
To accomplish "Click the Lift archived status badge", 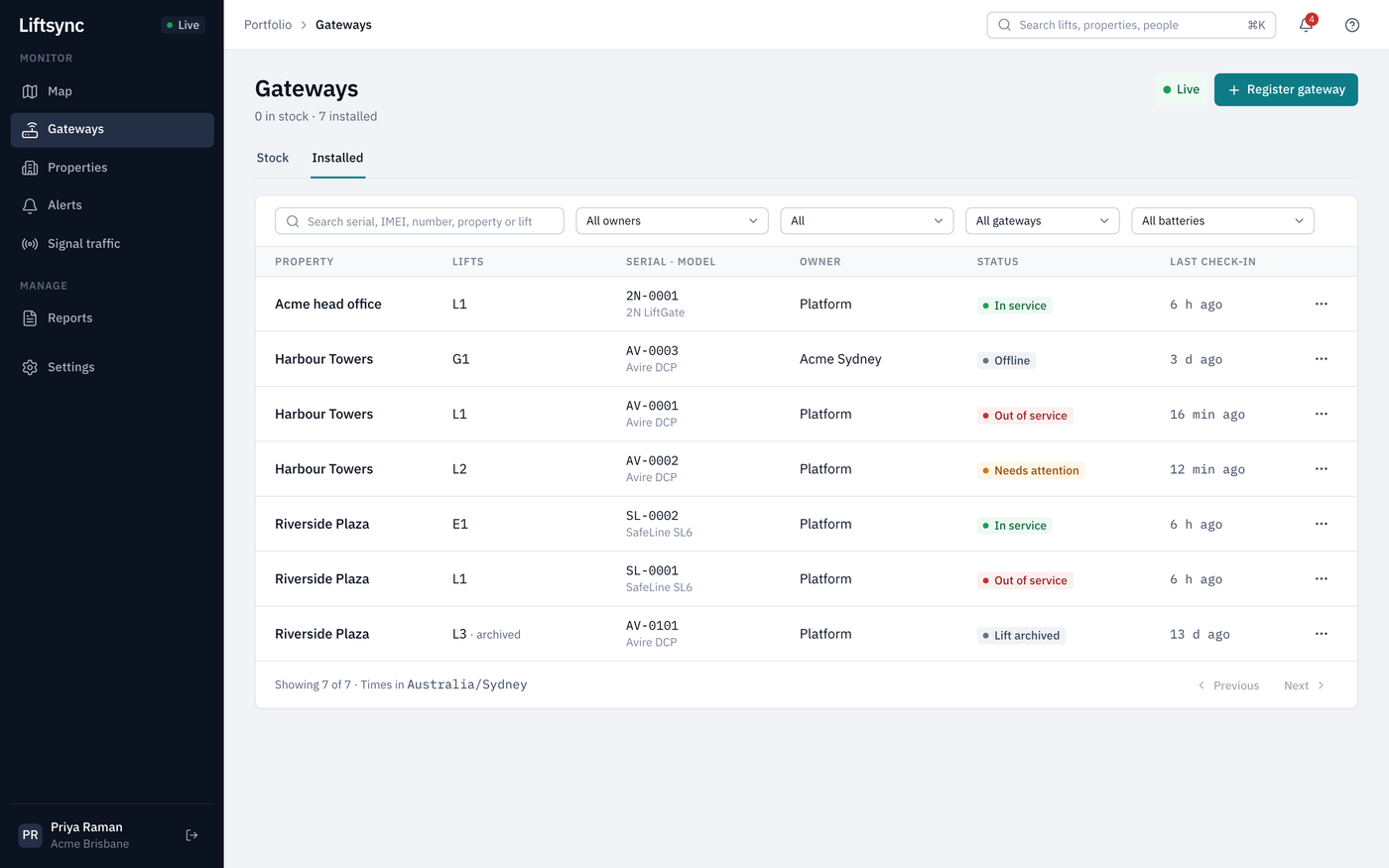I will (1021, 635).
